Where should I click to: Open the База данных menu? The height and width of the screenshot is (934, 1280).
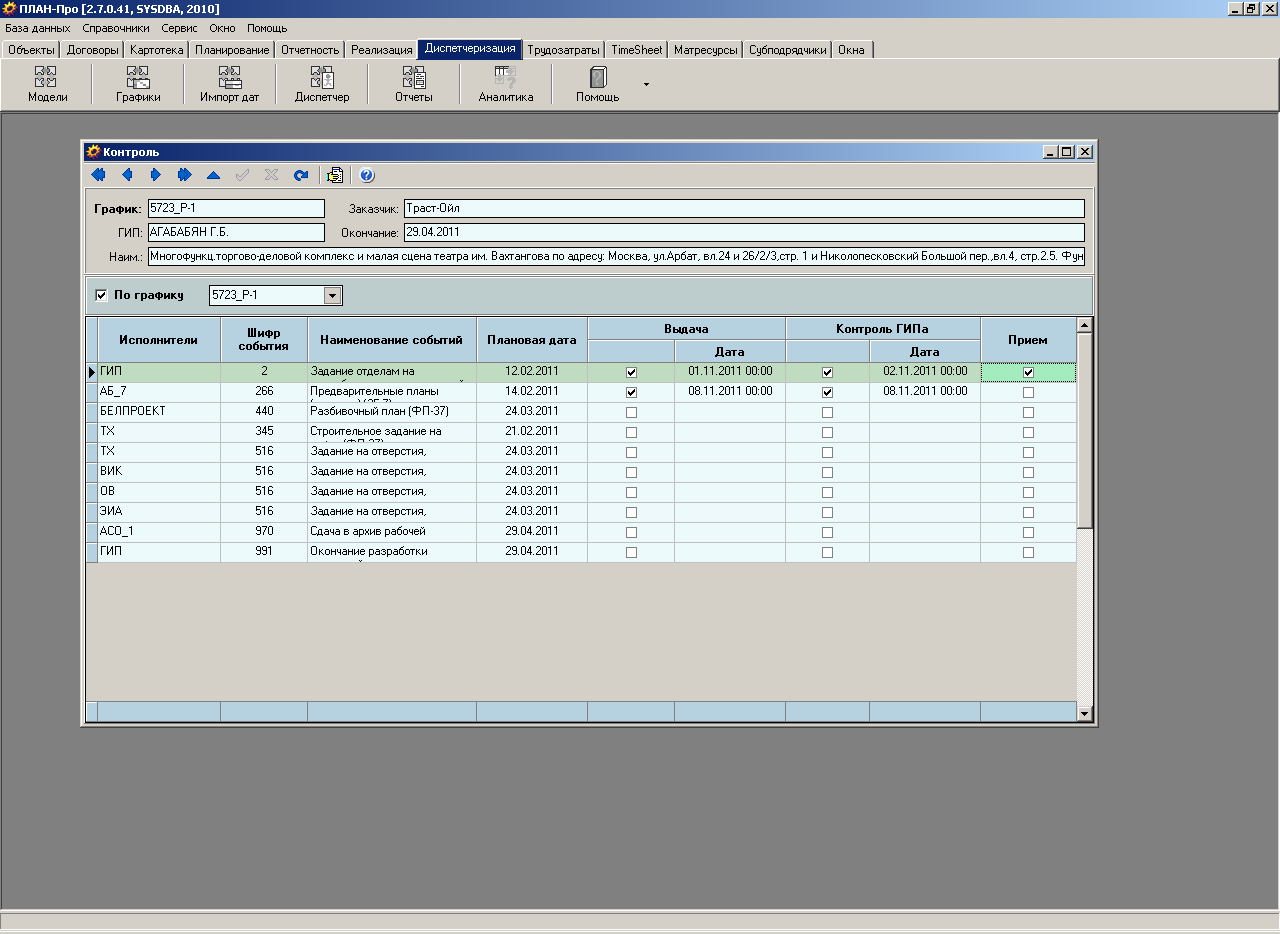coord(38,28)
